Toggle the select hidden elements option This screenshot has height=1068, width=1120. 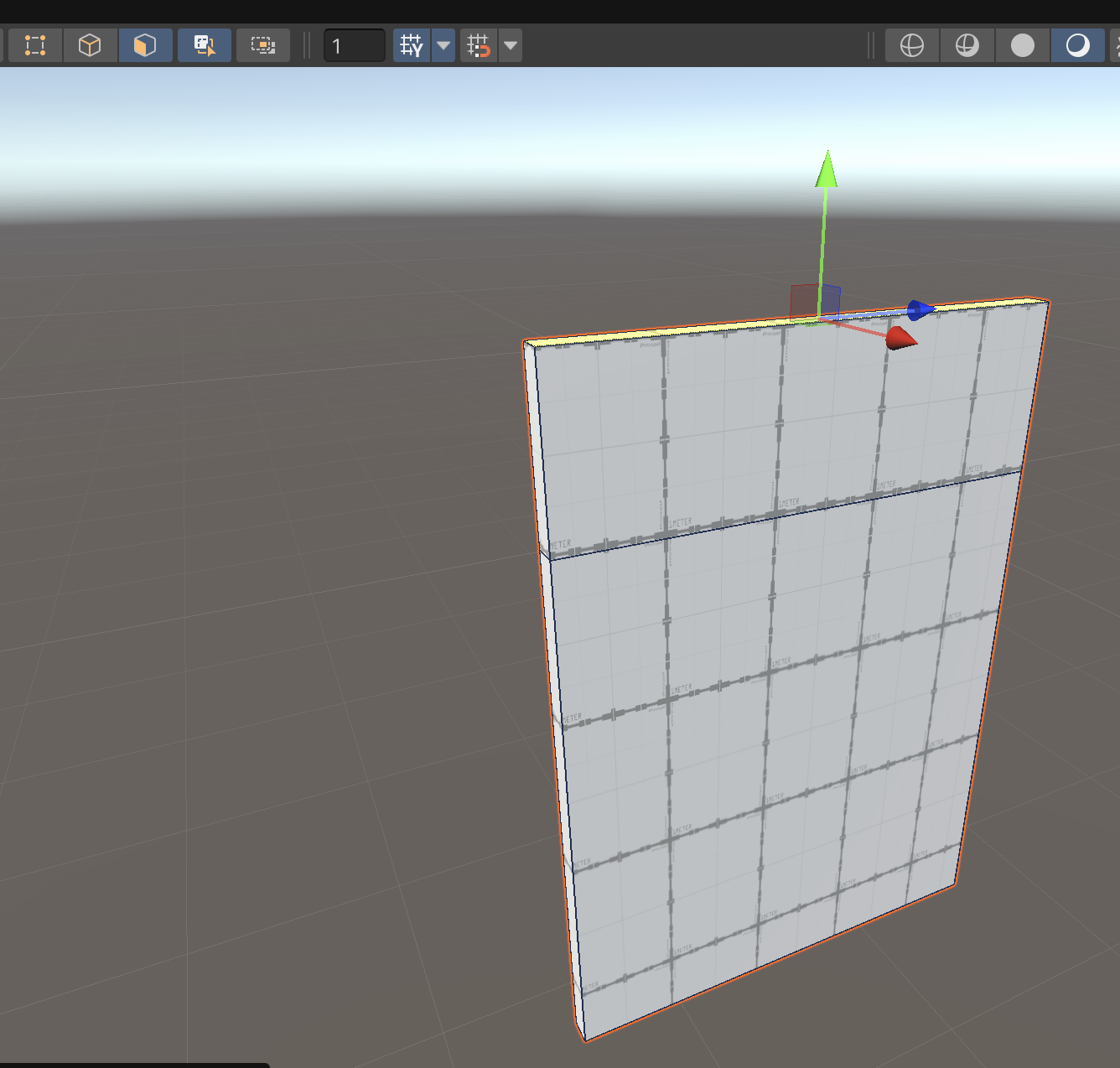coord(205,45)
